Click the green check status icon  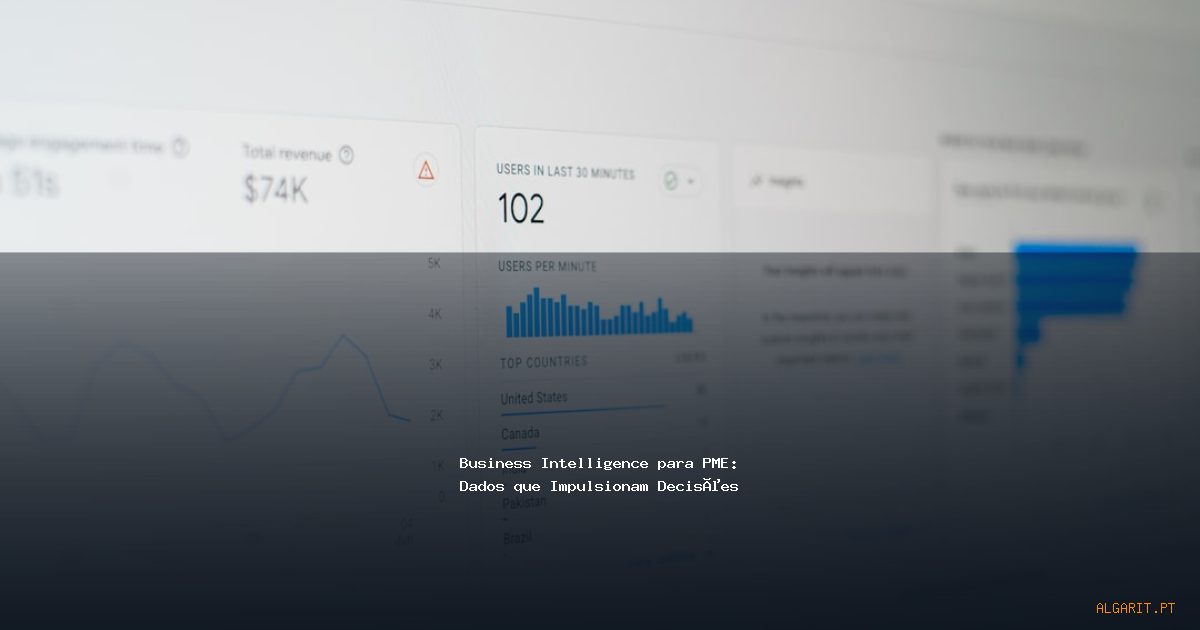(671, 181)
